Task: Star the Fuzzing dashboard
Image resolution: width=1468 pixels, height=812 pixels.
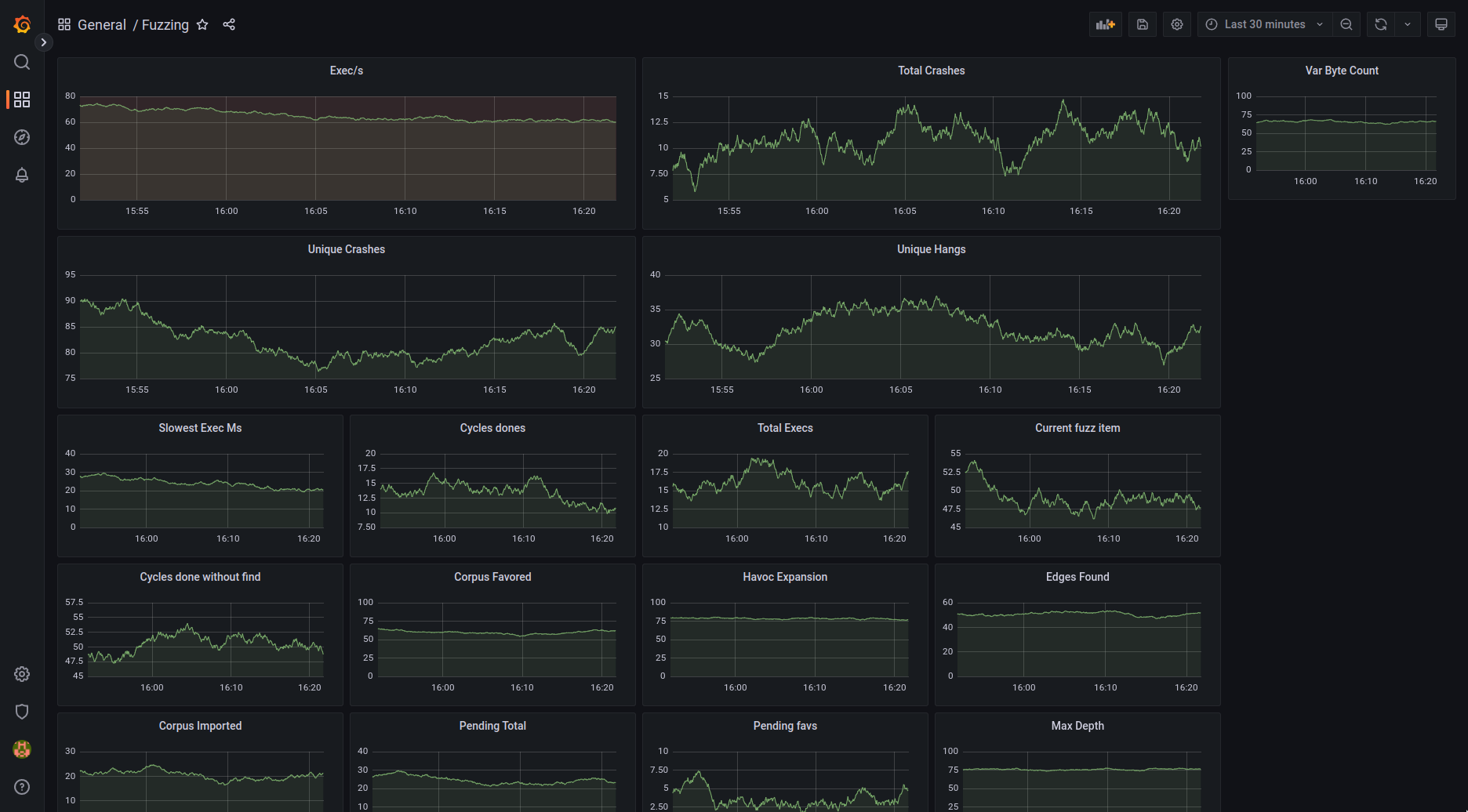Action: tap(202, 24)
